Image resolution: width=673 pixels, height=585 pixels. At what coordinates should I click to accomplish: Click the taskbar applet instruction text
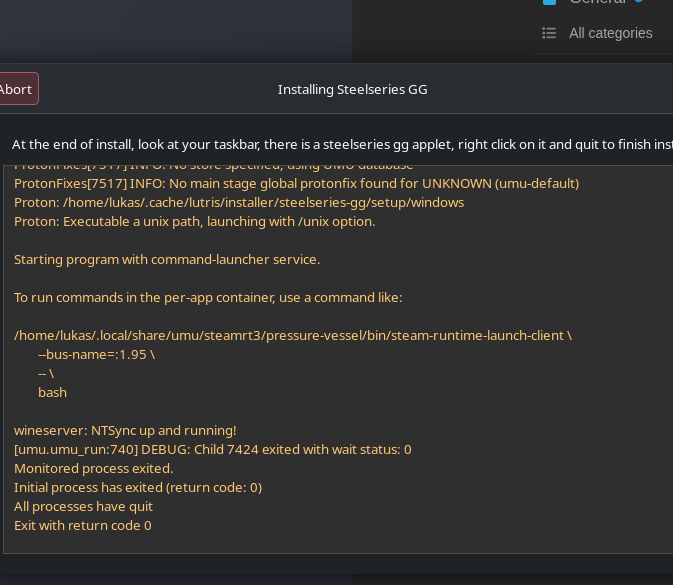[342, 145]
